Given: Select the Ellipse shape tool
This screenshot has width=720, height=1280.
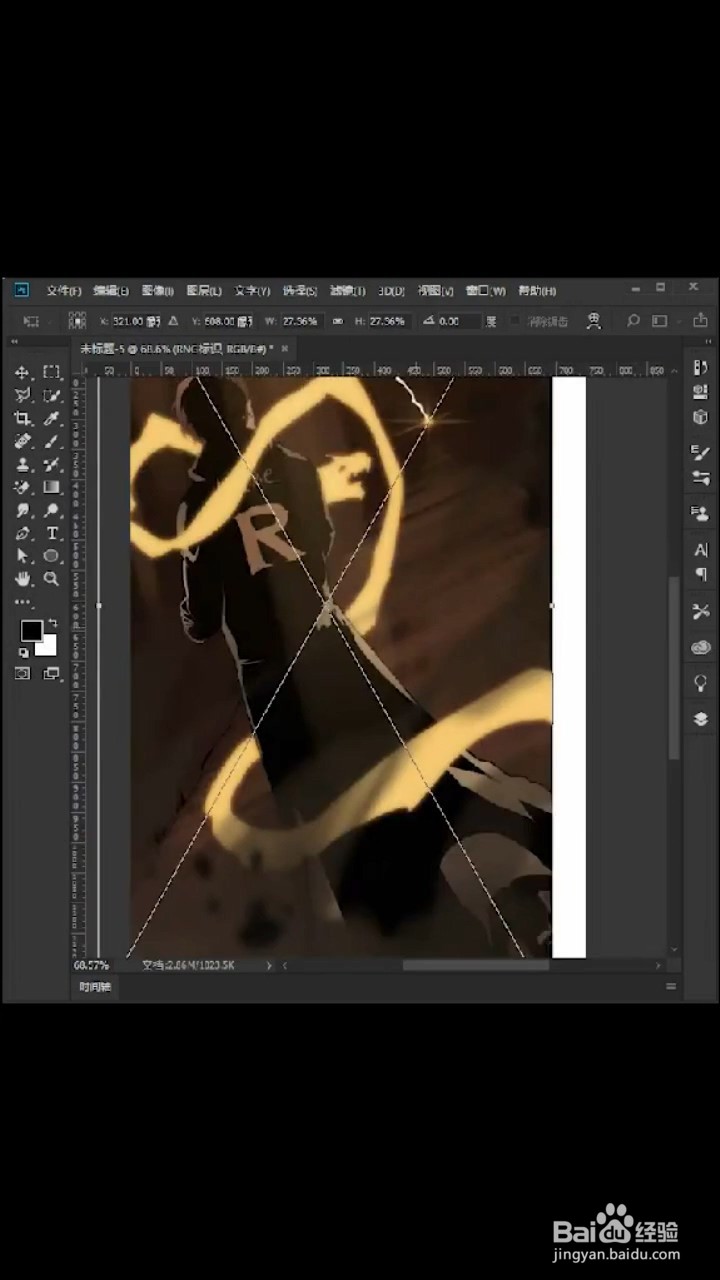Looking at the screenshot, I should [x=51, y=555].
